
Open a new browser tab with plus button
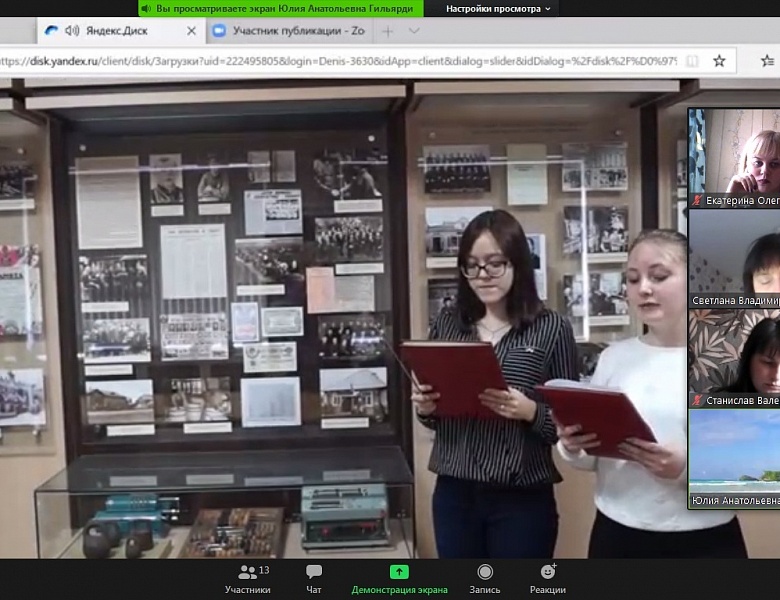388,31
